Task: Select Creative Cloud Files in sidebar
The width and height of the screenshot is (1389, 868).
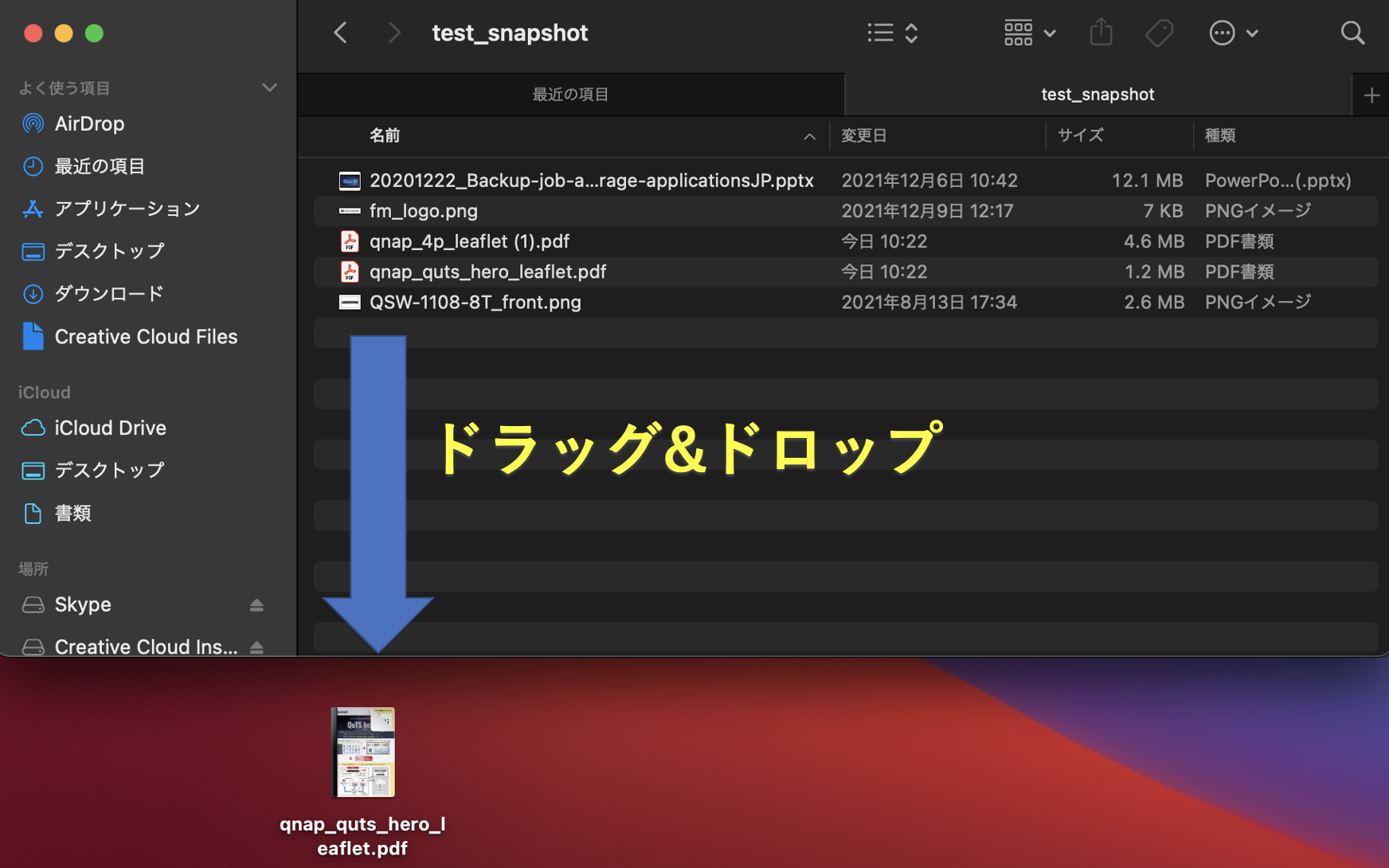Action: point(146,337)
